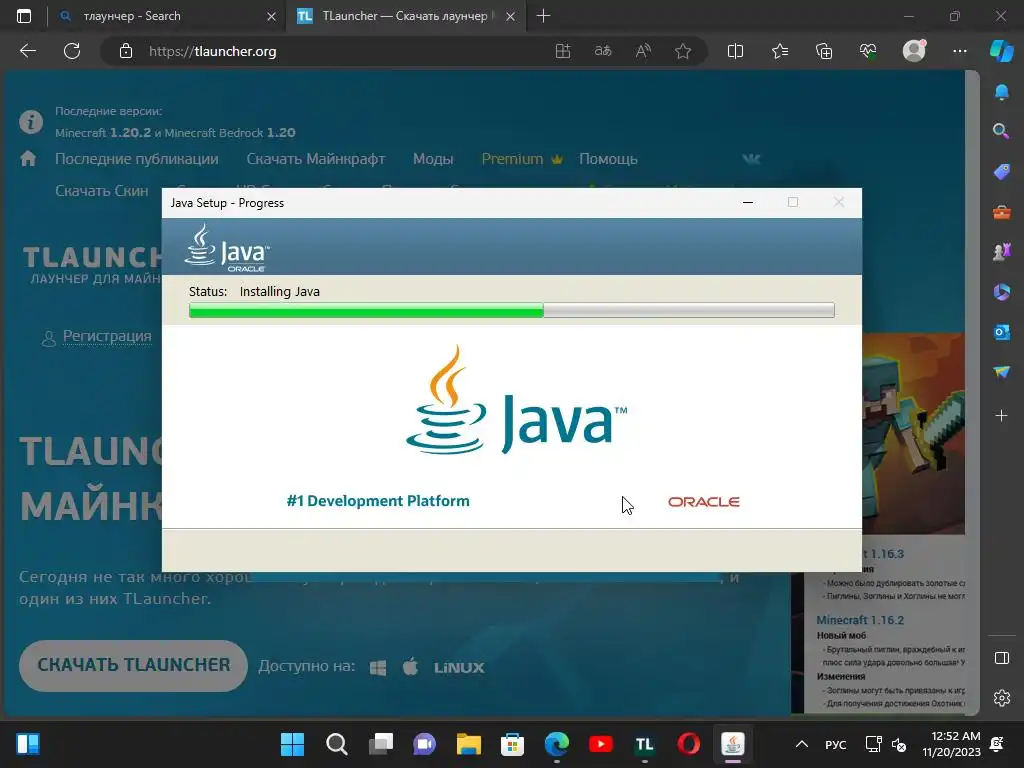Image resolution: width=1024 pixels, height=768 pixels.
Task: Open File Explorer from taskbar
Action: pos(469,744)
